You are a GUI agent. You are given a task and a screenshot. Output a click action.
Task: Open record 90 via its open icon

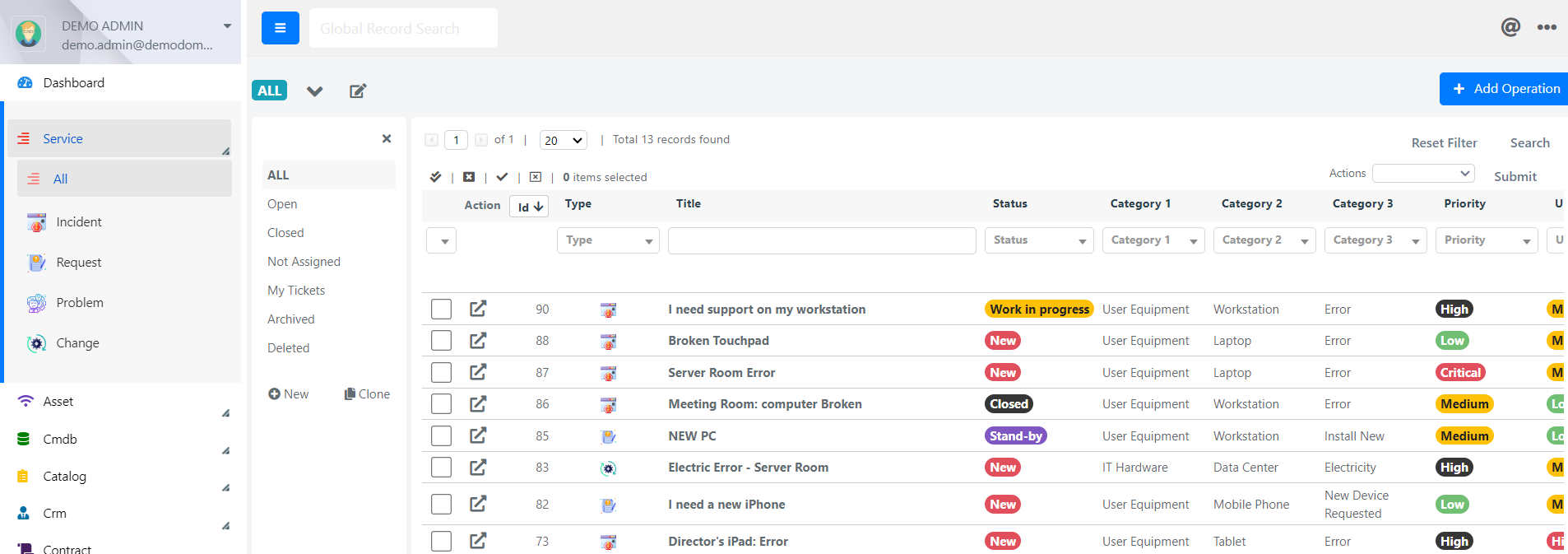(x=478, y=309)
